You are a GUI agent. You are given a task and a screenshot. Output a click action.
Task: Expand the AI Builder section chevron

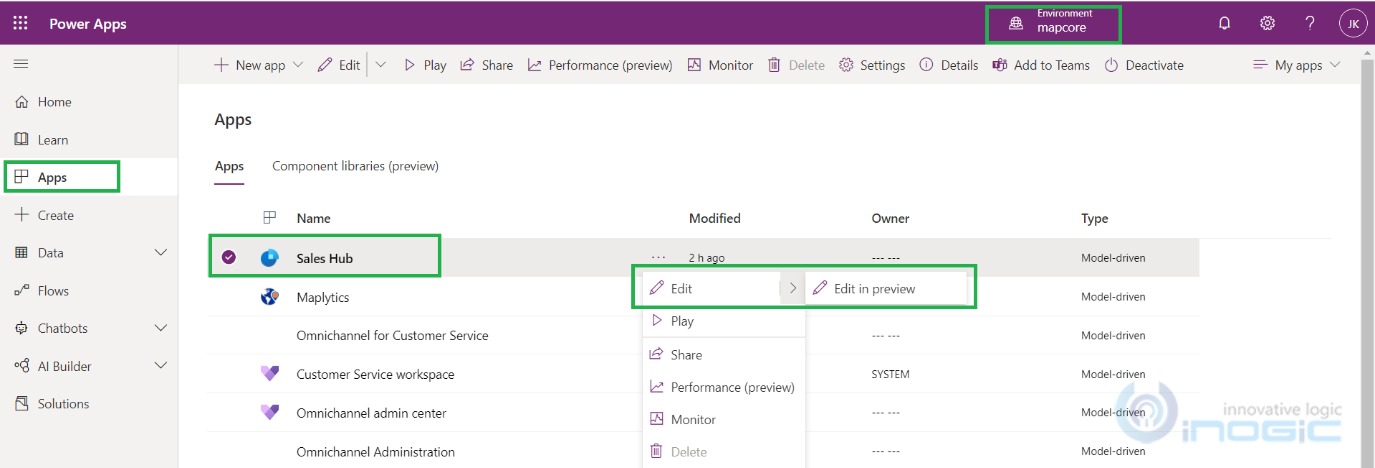point(161,366)
